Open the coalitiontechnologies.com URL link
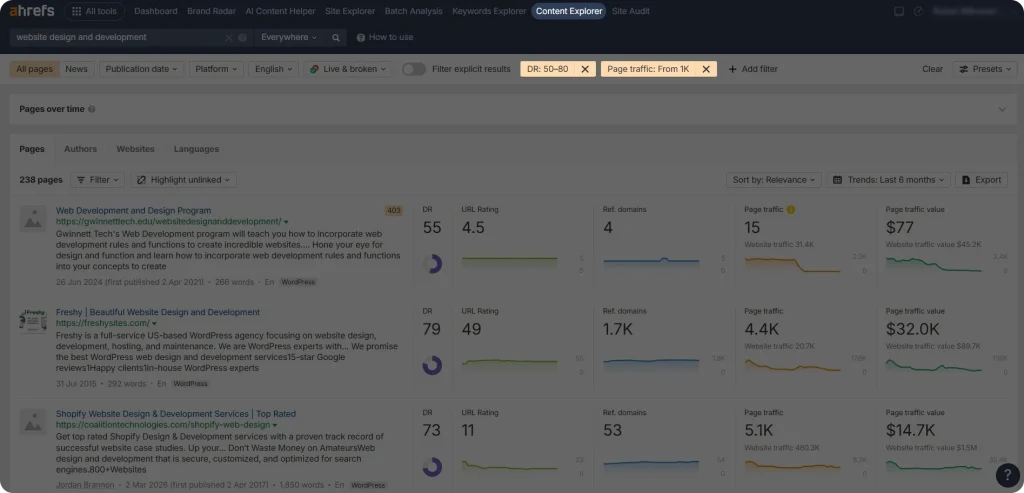 (x=163, y=425)
